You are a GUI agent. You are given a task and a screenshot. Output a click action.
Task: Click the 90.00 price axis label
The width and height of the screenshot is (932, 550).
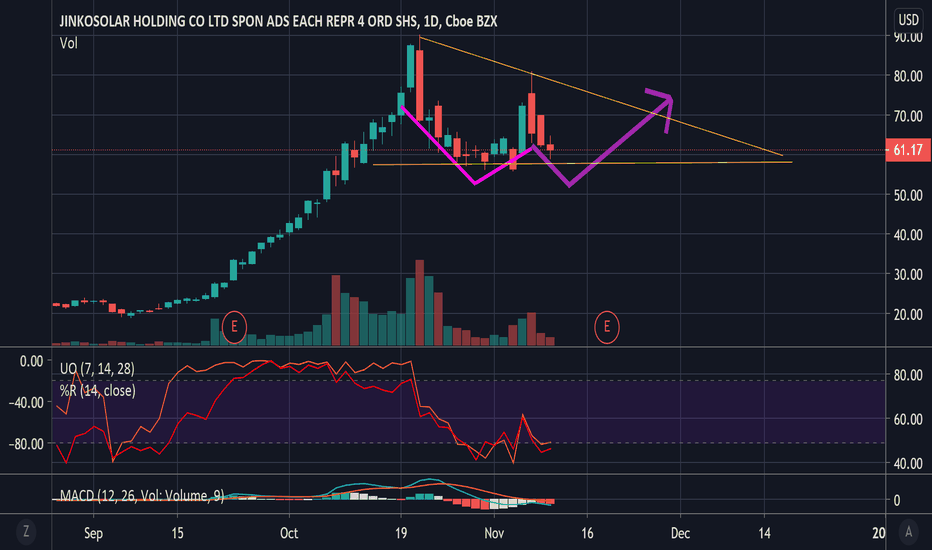tap(908, 37)
